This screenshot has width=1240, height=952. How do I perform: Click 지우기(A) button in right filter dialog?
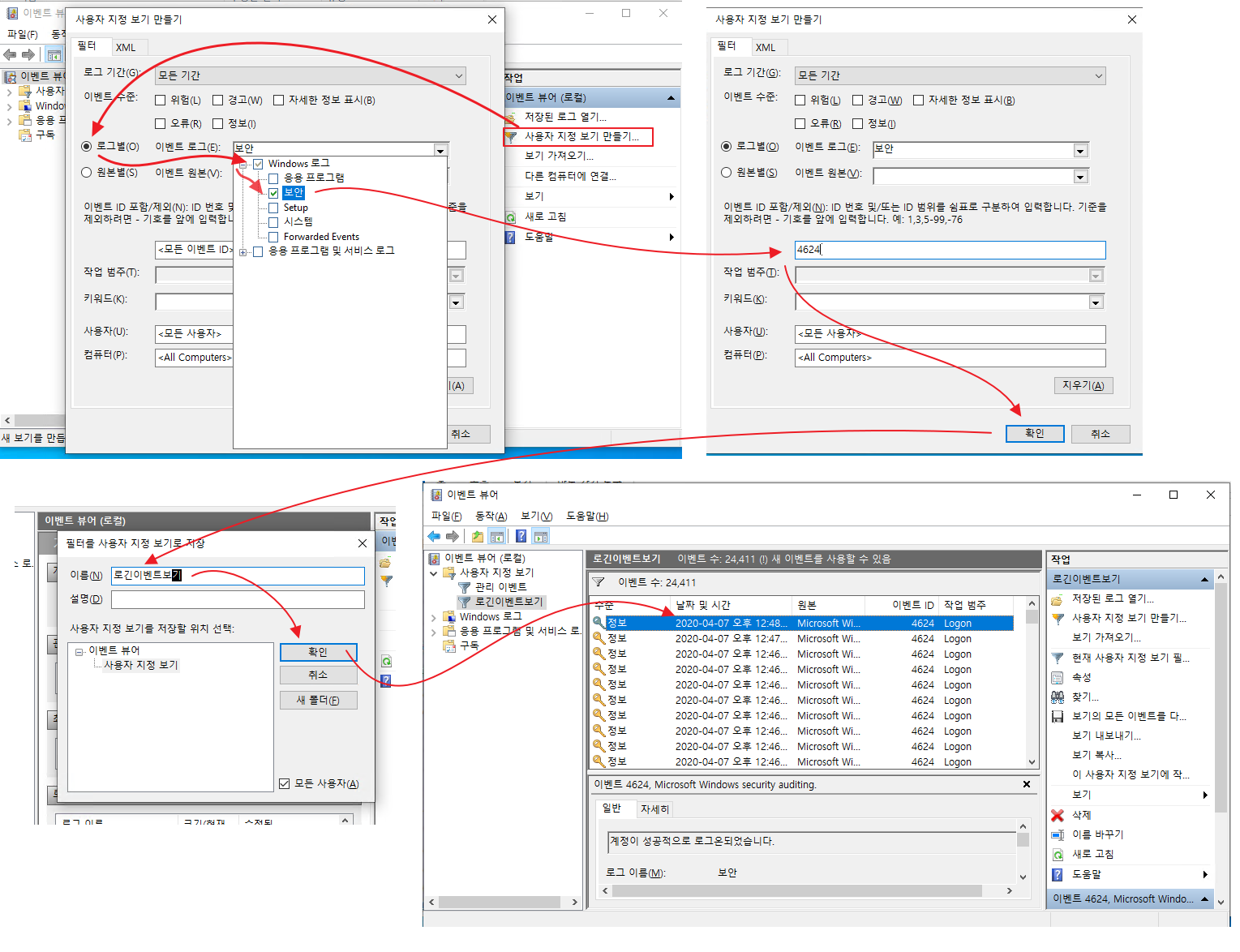[1083, 385]
